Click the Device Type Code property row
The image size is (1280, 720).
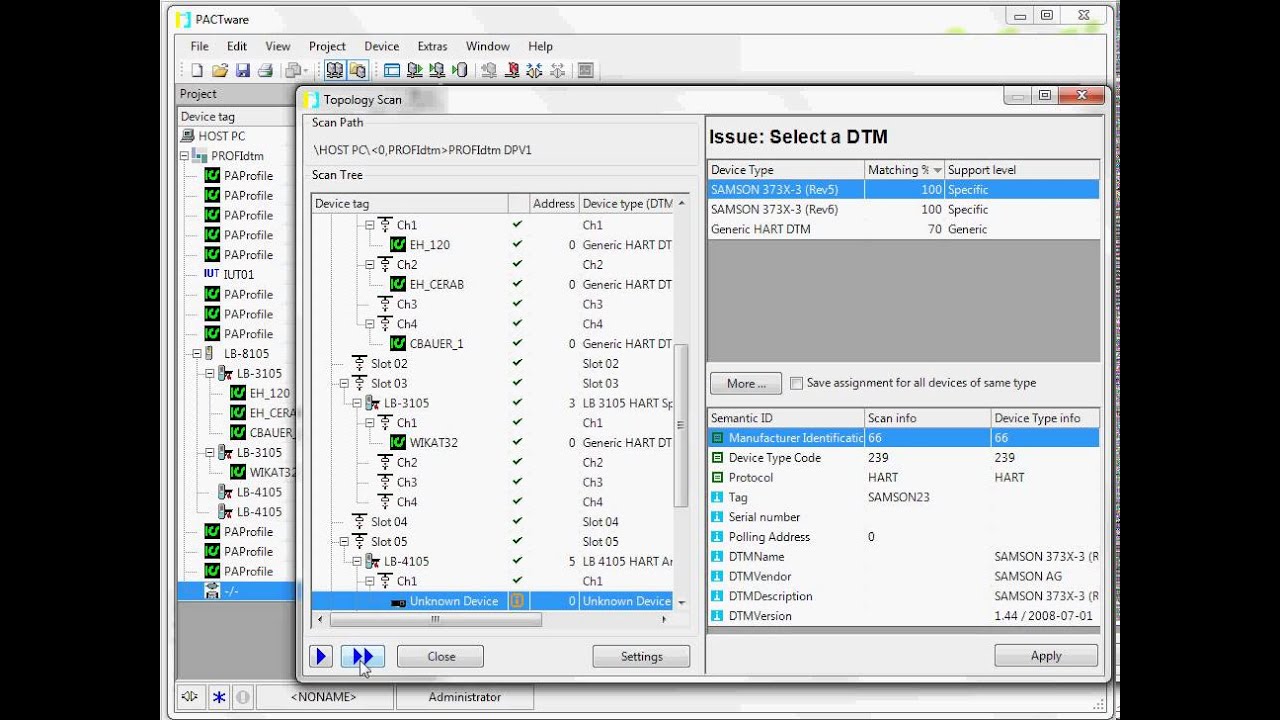coord(904,458)
